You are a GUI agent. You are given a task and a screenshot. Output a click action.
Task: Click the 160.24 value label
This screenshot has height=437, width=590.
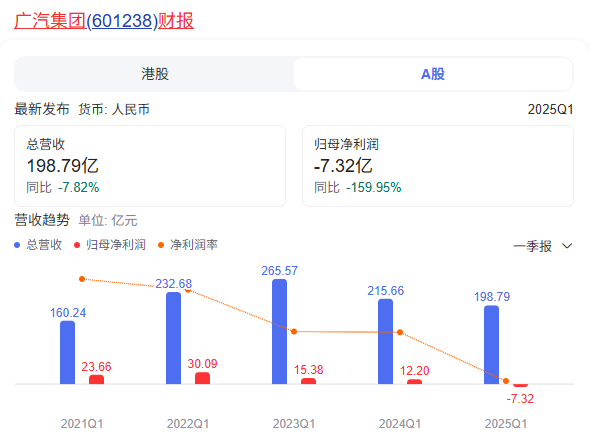[x=68, y=313]
